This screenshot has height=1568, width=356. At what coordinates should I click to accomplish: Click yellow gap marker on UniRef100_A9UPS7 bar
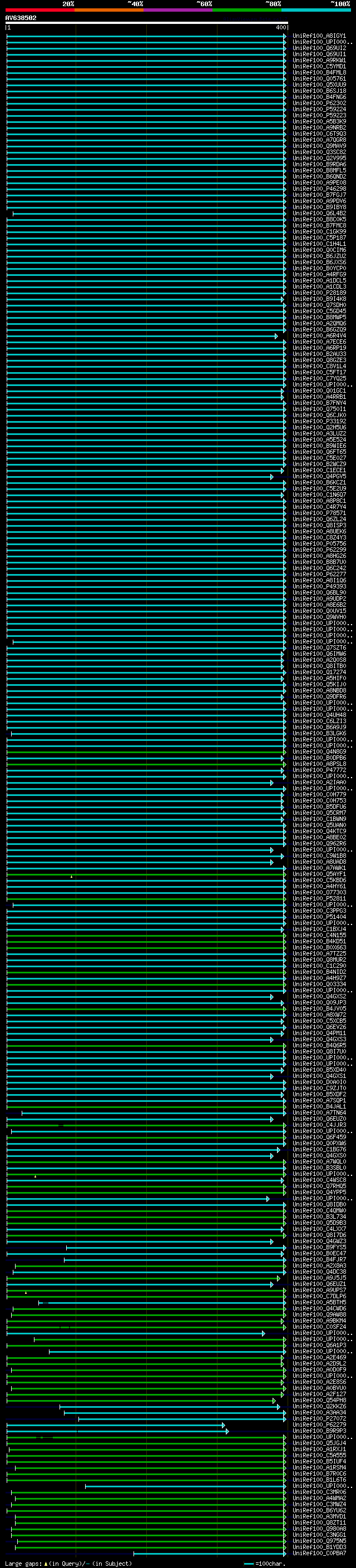tap(26, 1293)
